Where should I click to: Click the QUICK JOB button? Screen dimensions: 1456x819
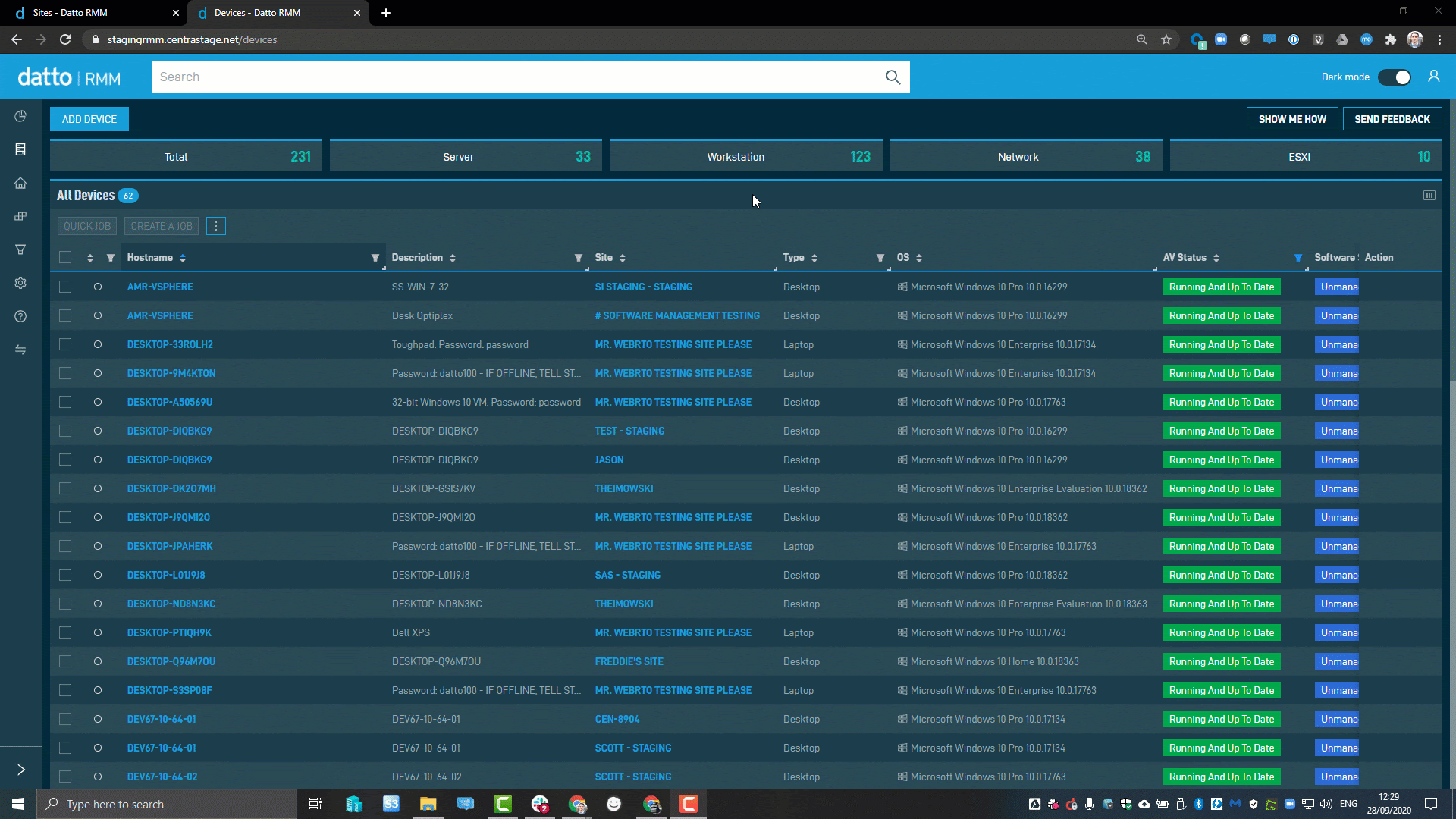[87, 226]
